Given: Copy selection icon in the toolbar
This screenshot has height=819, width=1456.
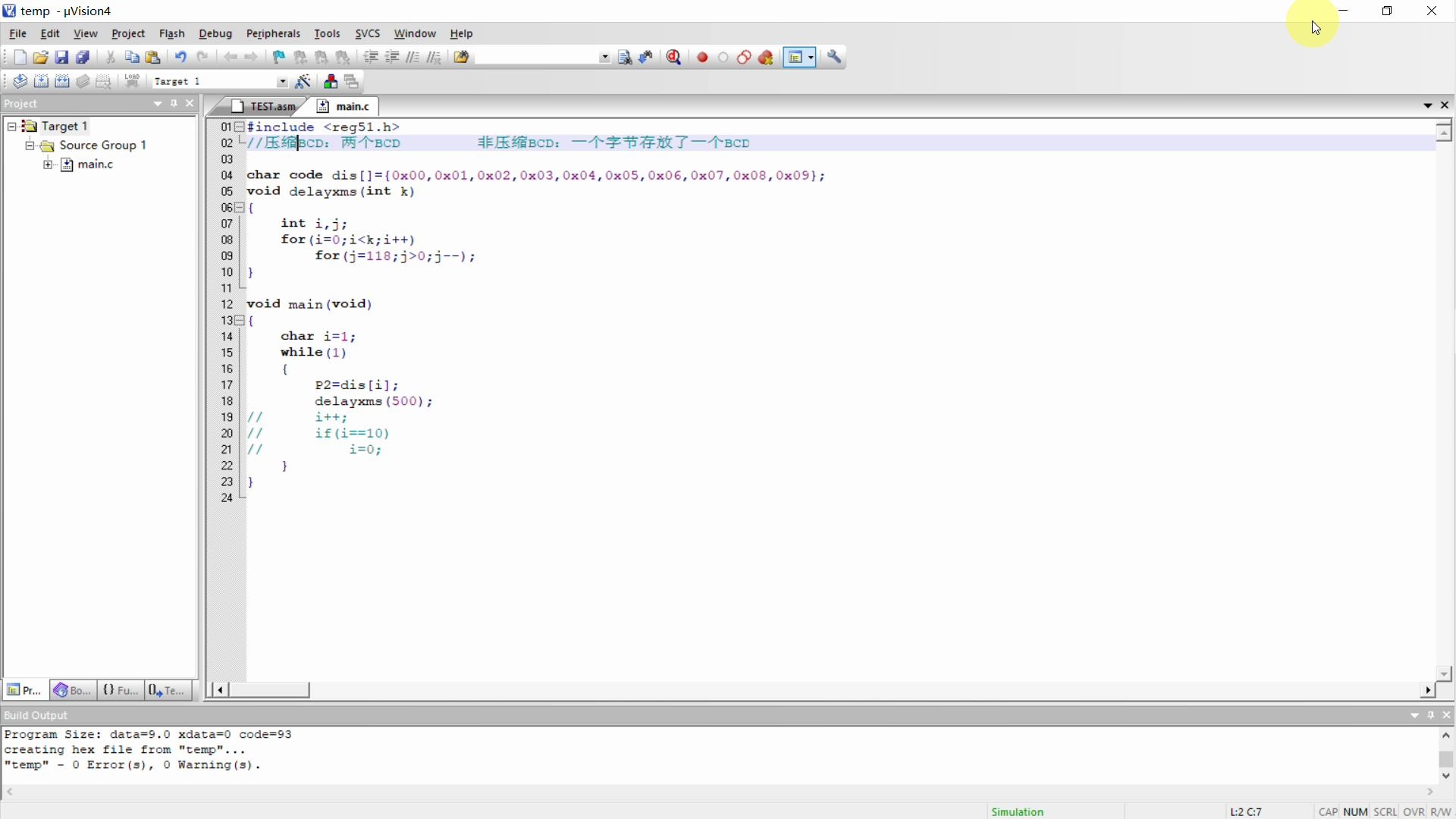Looking at the screenshot, I should pos(132,58).
